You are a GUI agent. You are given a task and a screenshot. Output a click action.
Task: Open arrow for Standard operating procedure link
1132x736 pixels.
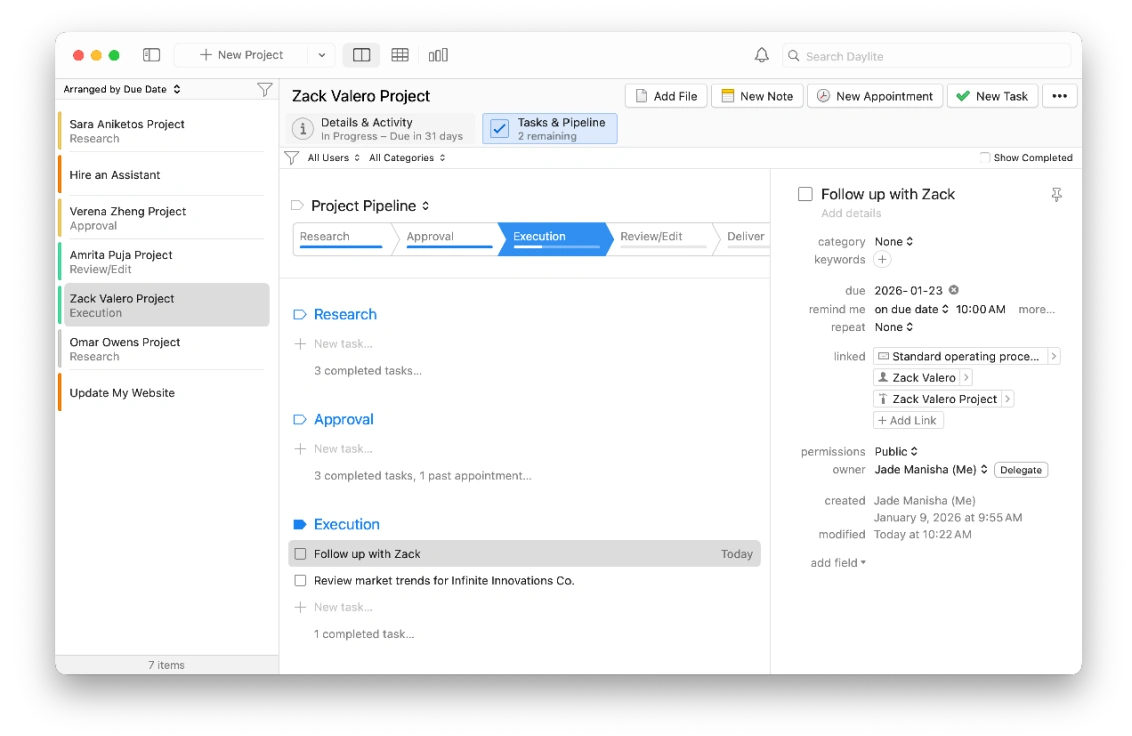pos(1054,356)
